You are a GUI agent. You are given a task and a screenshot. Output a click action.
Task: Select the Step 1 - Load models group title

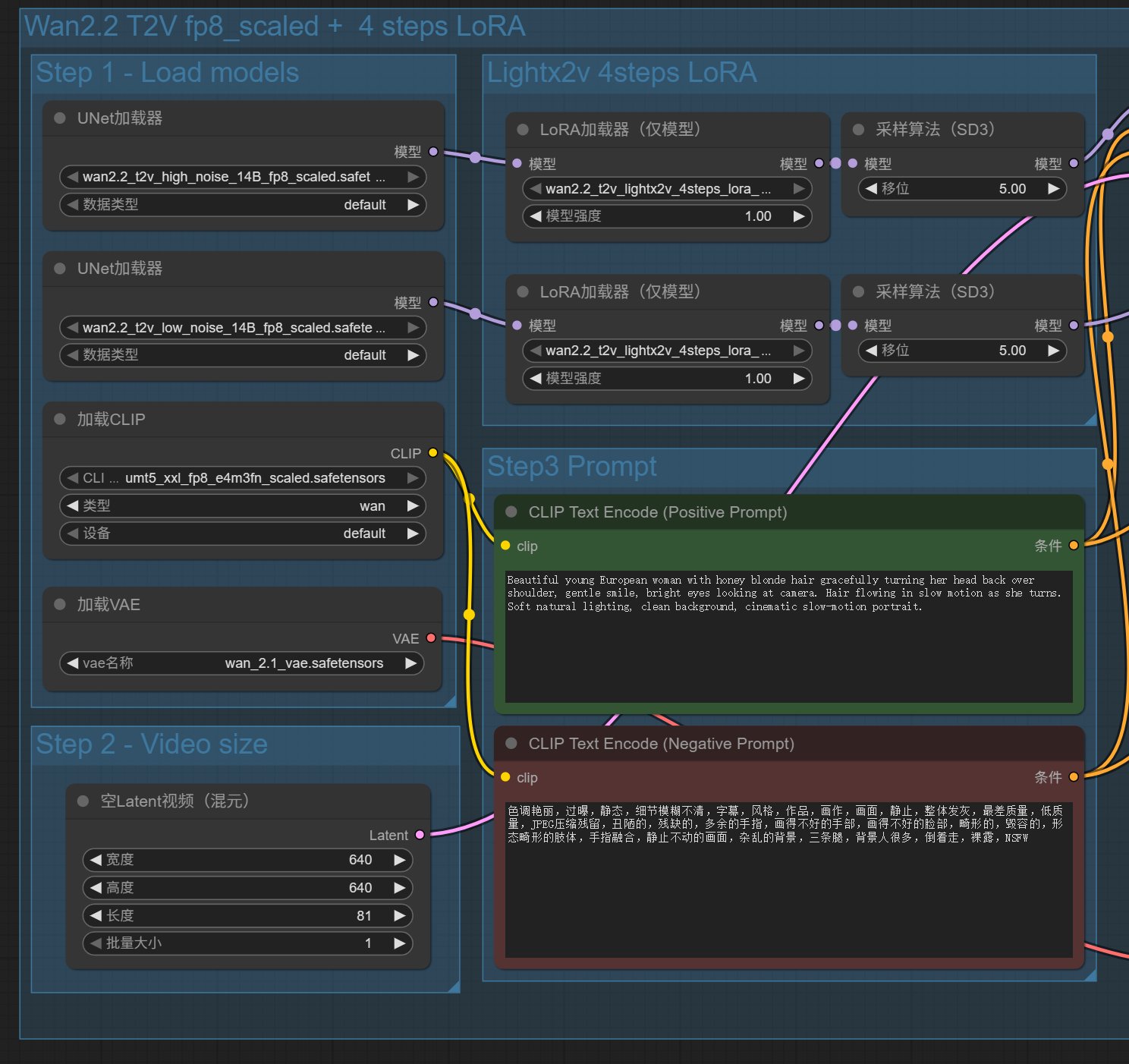[x=167, y=73]
